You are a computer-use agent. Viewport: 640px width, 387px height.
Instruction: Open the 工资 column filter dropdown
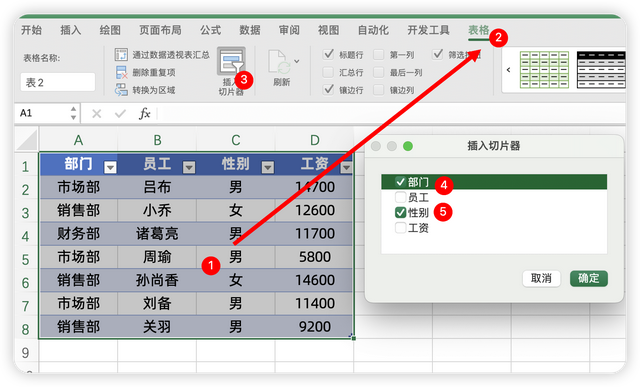tap(347, 167)
